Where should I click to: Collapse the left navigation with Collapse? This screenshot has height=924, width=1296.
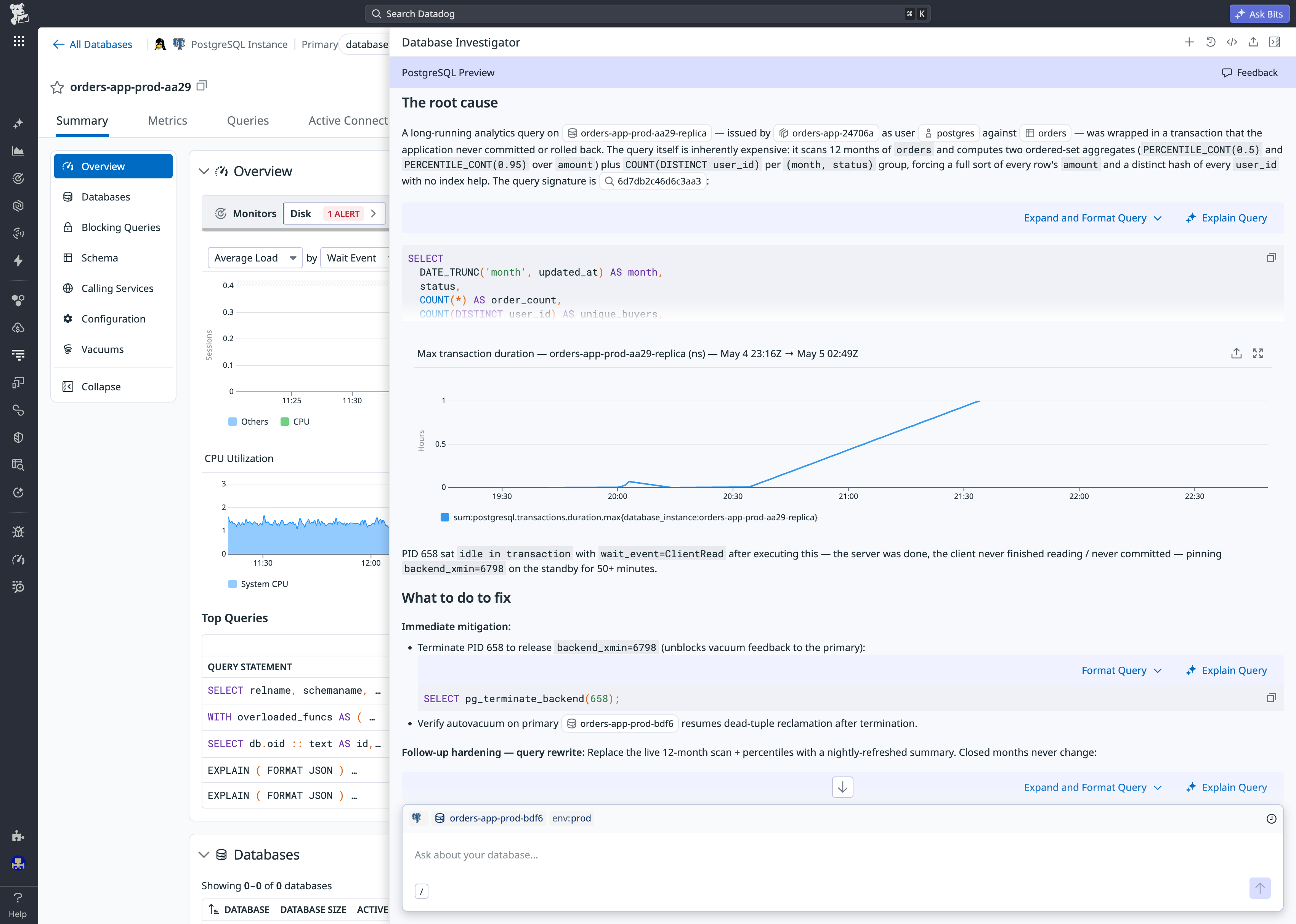point(113,386)
